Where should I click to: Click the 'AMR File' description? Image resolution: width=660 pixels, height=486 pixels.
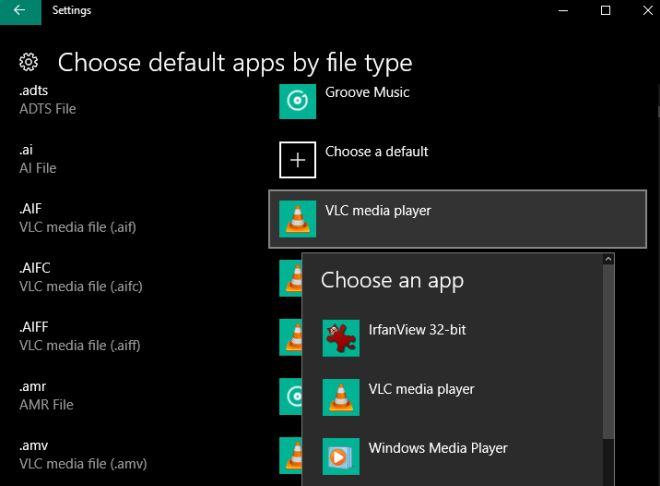46,405
